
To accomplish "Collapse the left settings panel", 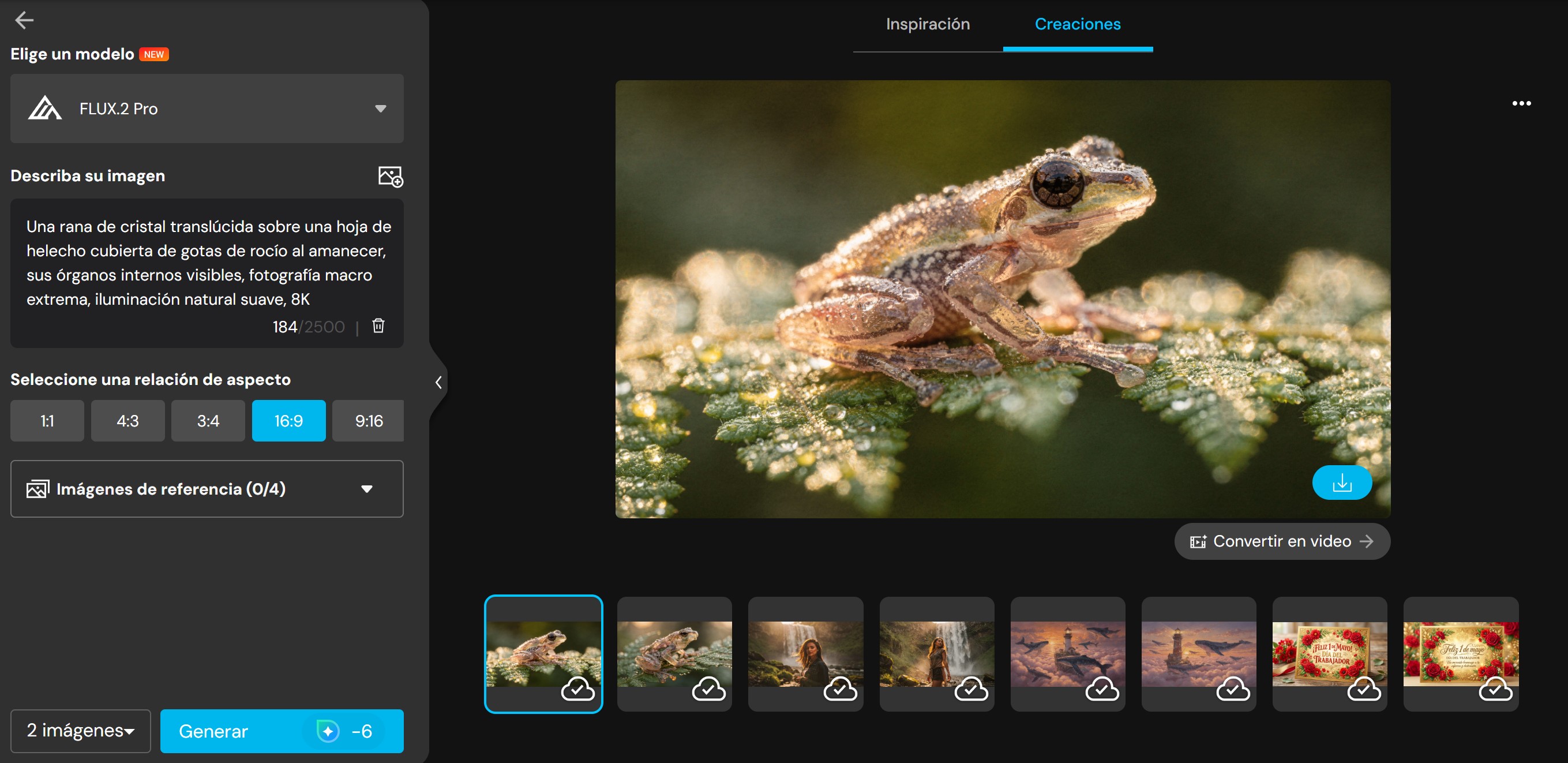I will (x=438, y=383).
